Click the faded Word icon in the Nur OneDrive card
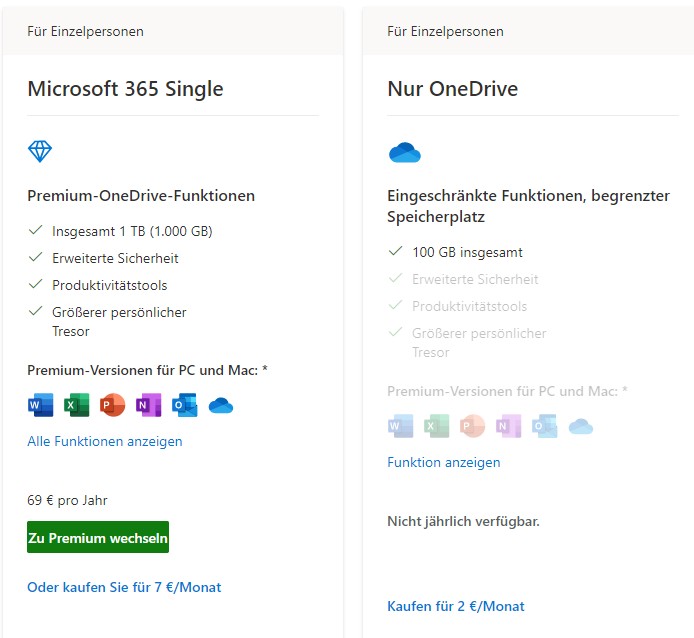 click(401, 426)
